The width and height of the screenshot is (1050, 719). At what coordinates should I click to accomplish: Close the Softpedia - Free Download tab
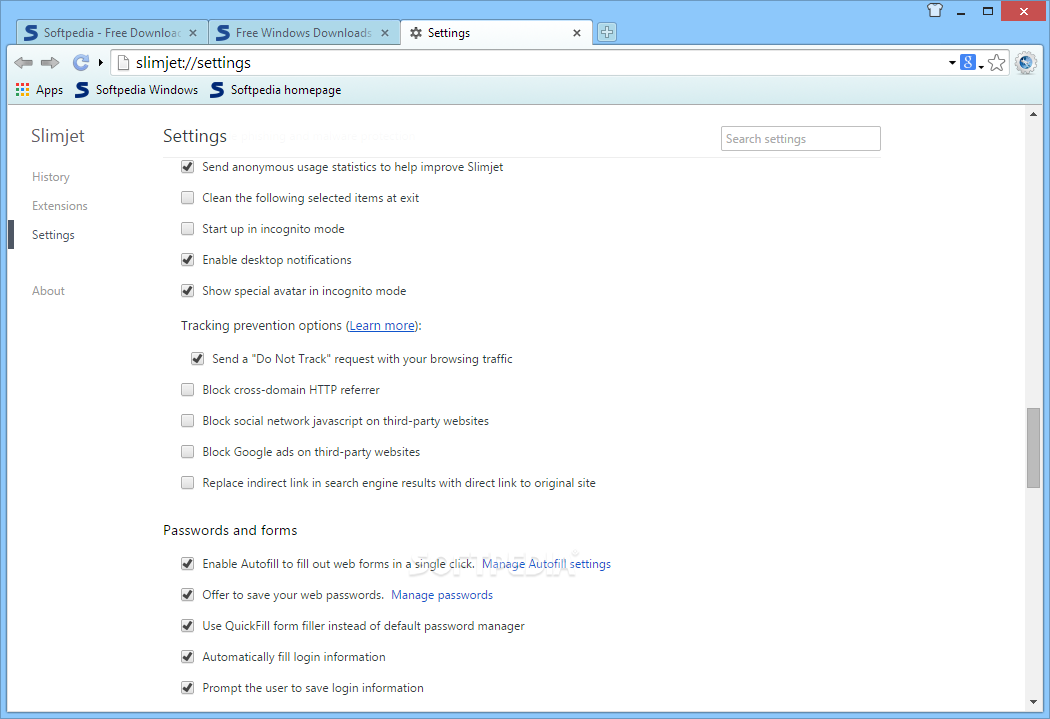pyautogui.click(x=193, y=33)
